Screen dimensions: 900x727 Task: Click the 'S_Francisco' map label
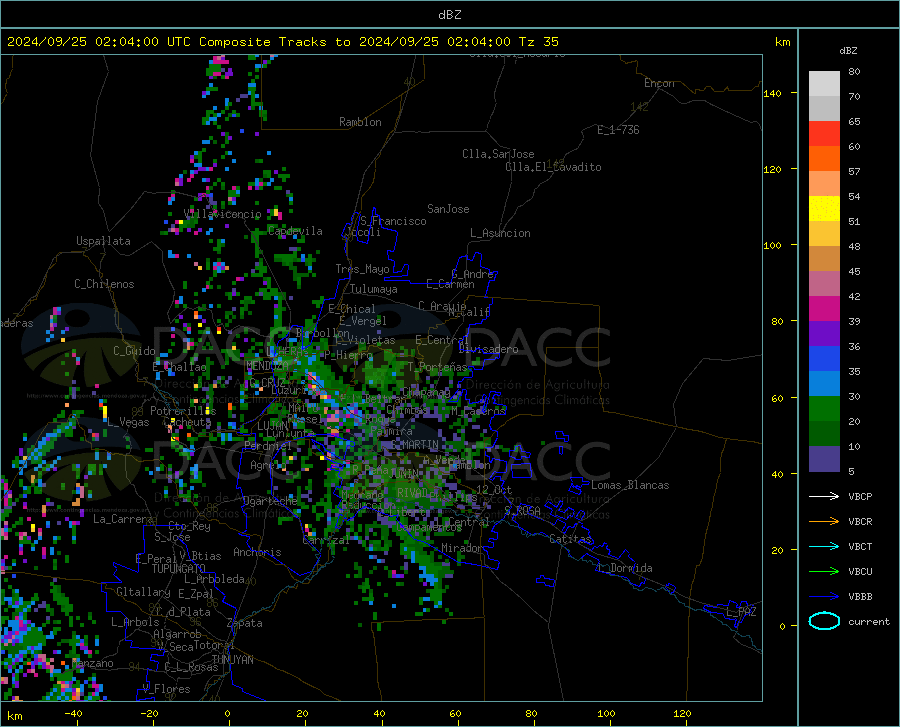393,221
